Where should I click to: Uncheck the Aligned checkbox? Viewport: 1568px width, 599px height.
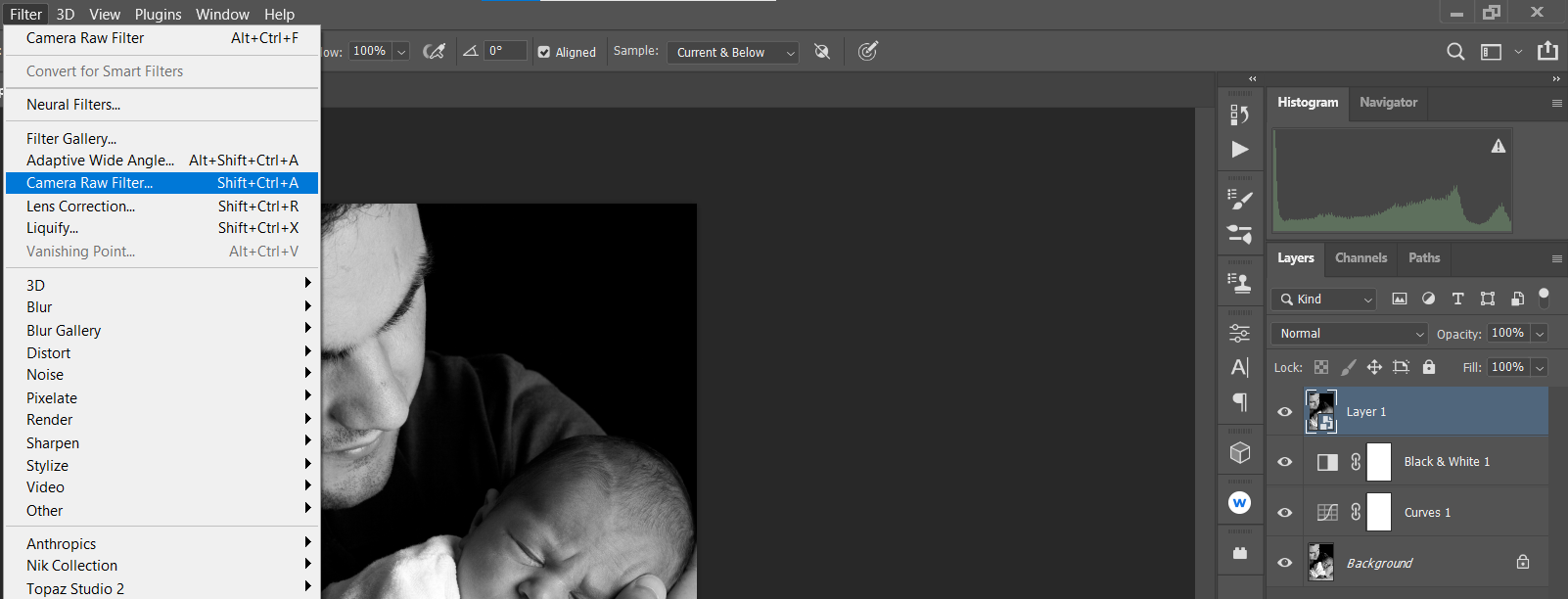tap(544, 53)
